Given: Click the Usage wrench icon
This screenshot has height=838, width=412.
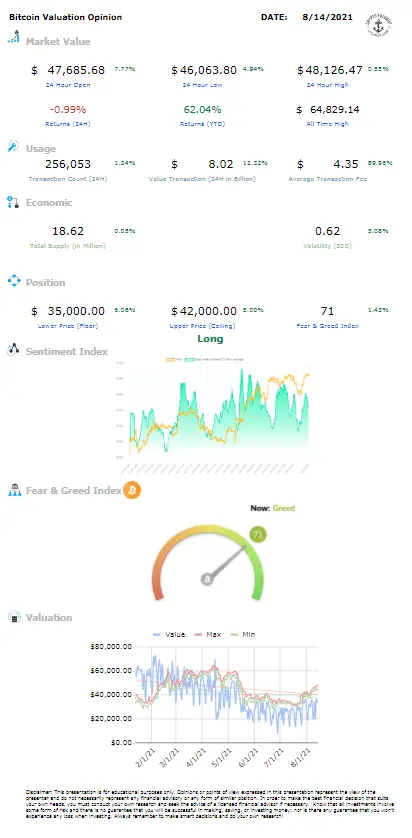Looking at the screenshot, I should pos(13,146).
